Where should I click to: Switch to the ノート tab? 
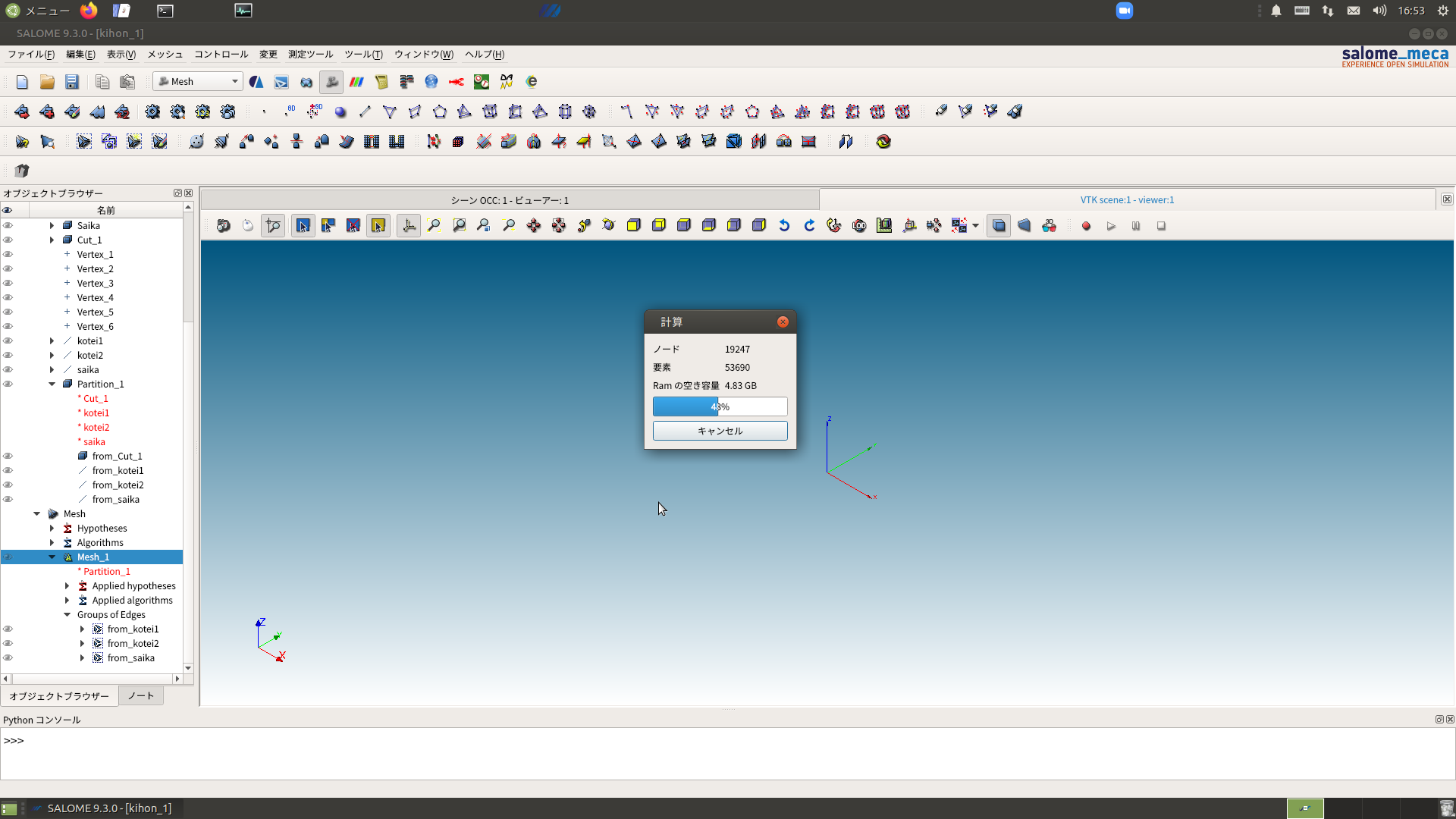click(141, 696)
